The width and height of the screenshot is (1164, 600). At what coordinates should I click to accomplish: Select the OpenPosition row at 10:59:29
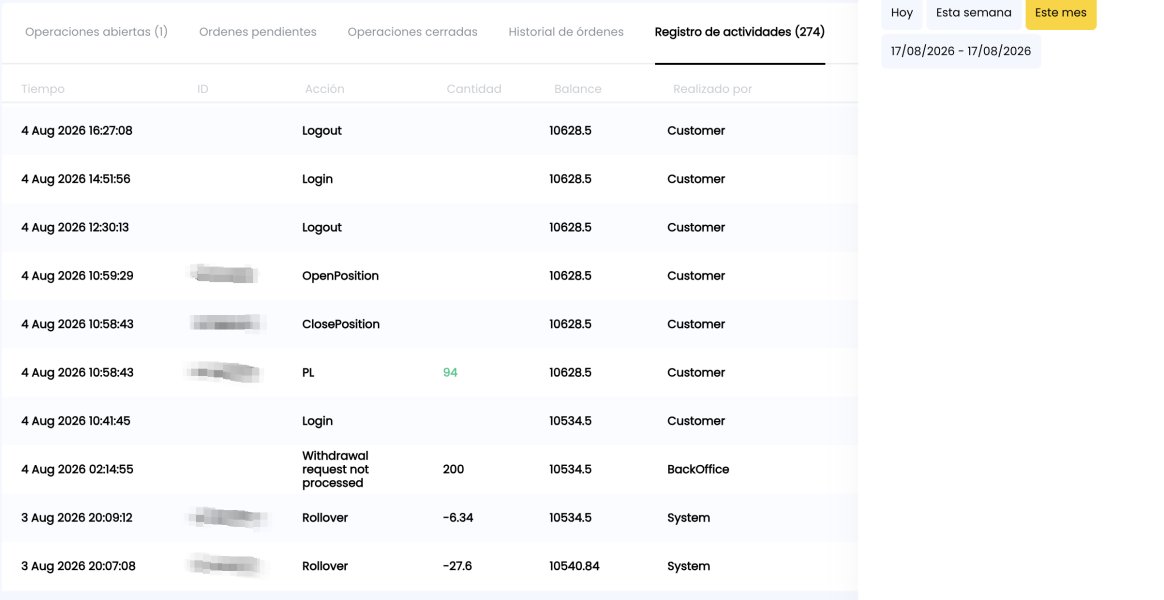429,275
